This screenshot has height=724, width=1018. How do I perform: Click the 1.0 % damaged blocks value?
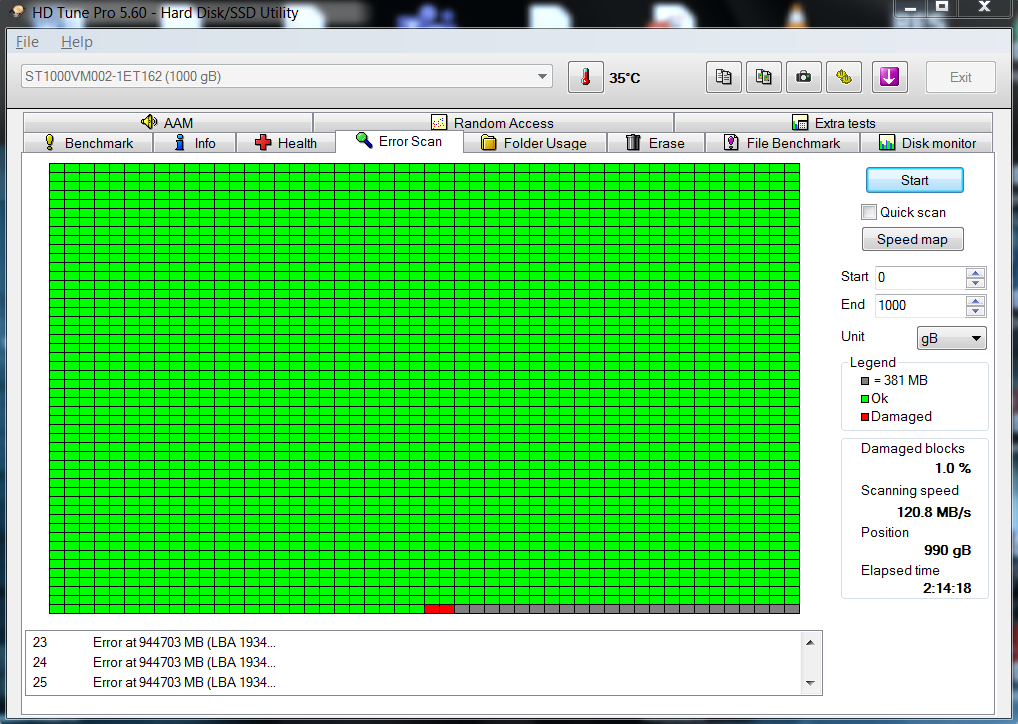tap(952, 468)
